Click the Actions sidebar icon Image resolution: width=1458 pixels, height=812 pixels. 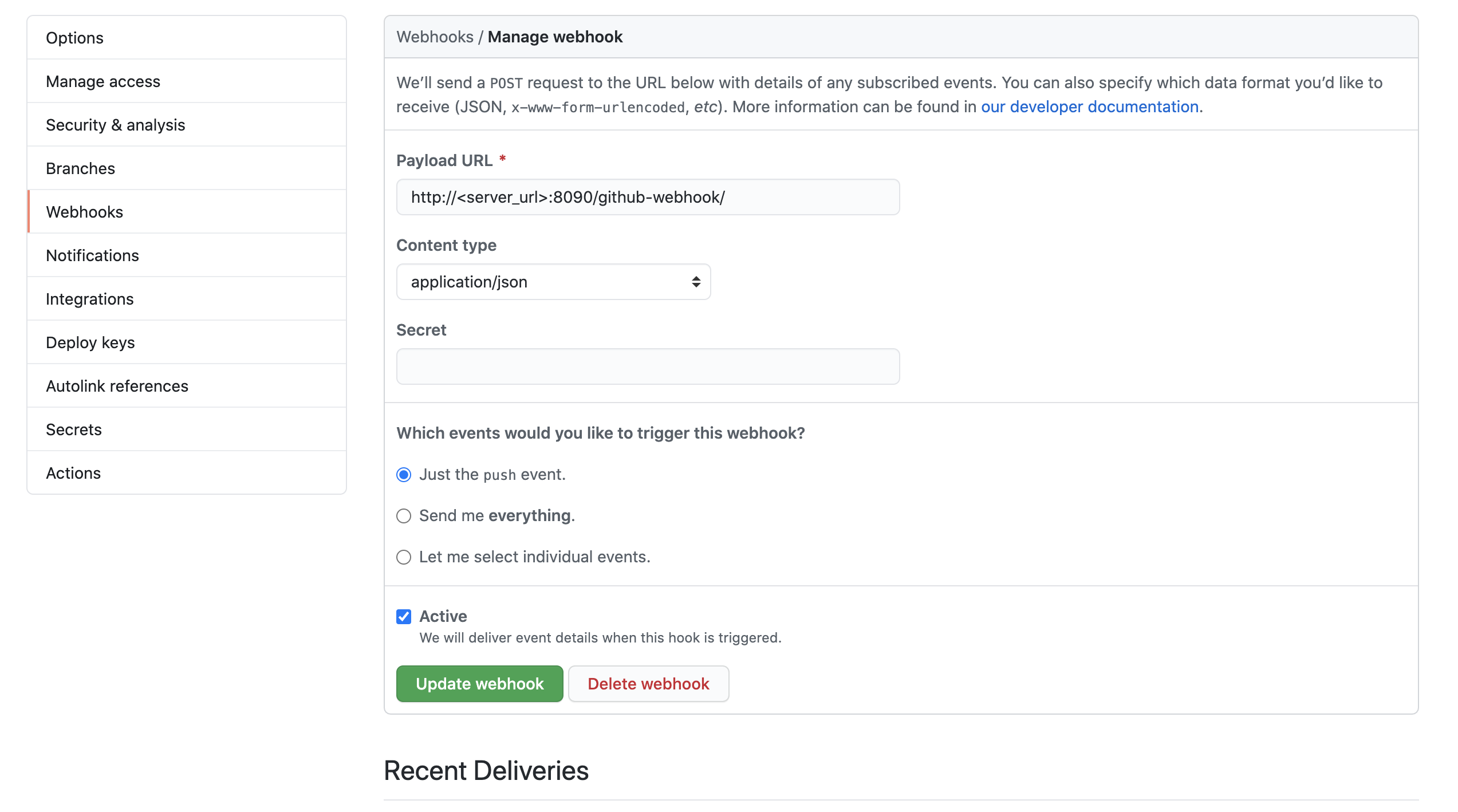(73, 472)
